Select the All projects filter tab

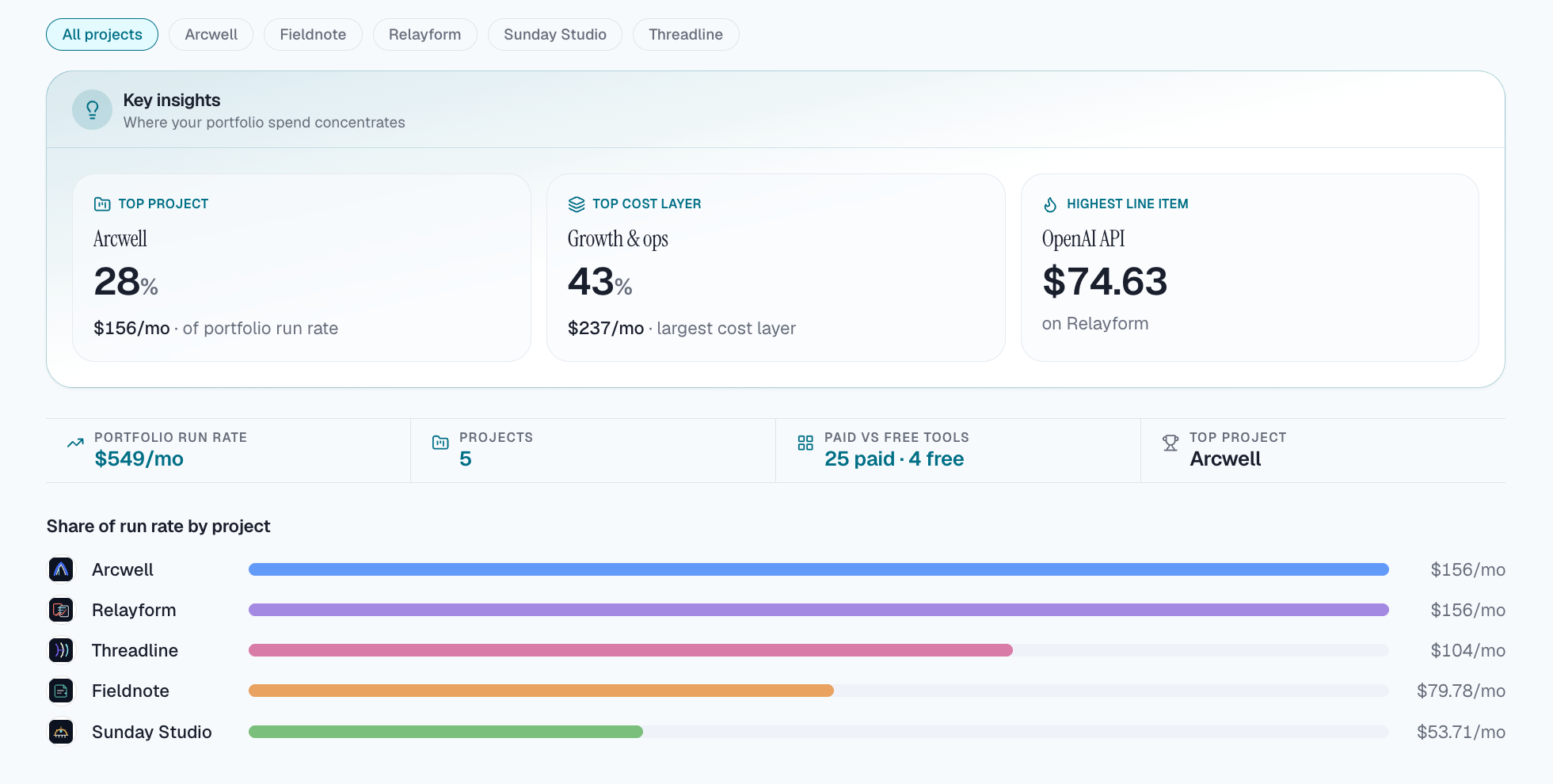102,35
